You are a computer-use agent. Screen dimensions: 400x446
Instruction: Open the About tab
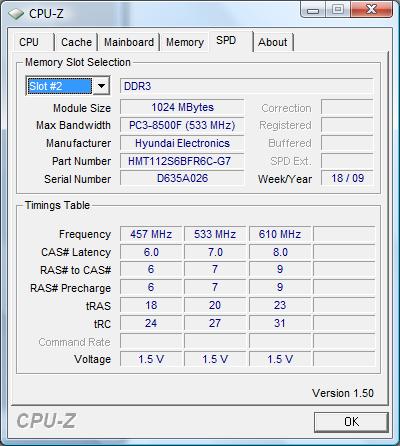tap(273, 42)
